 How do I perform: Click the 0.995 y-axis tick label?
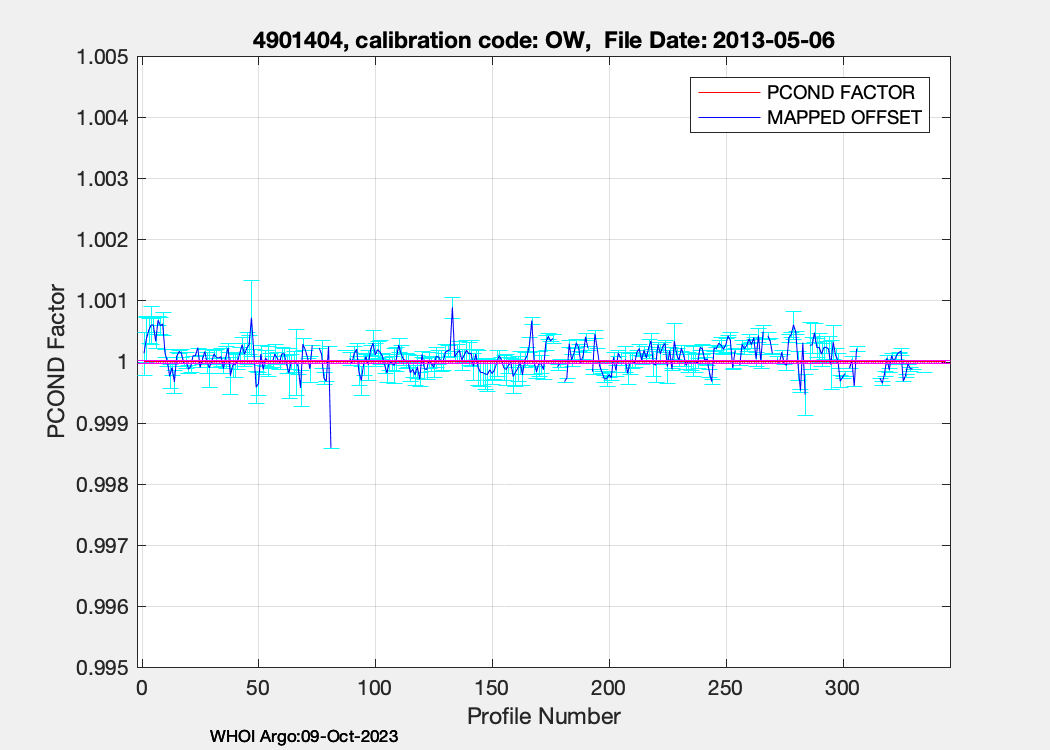[x=103, y=667]
